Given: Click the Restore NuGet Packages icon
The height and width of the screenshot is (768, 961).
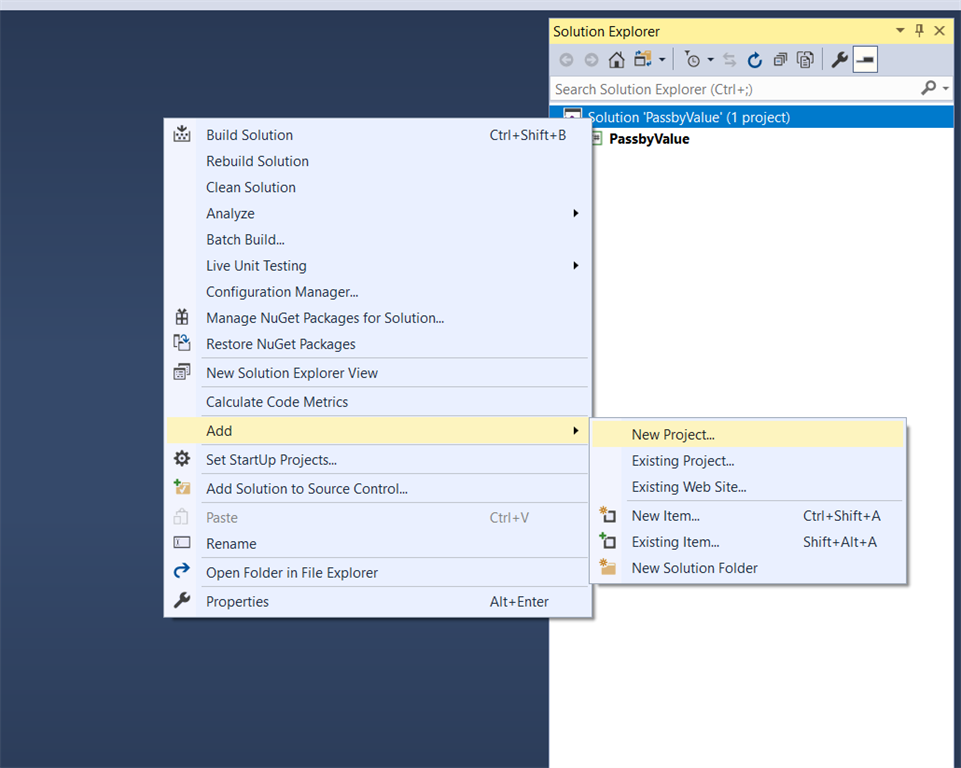Looking at the screenshot, I should [x=182, y=343].
